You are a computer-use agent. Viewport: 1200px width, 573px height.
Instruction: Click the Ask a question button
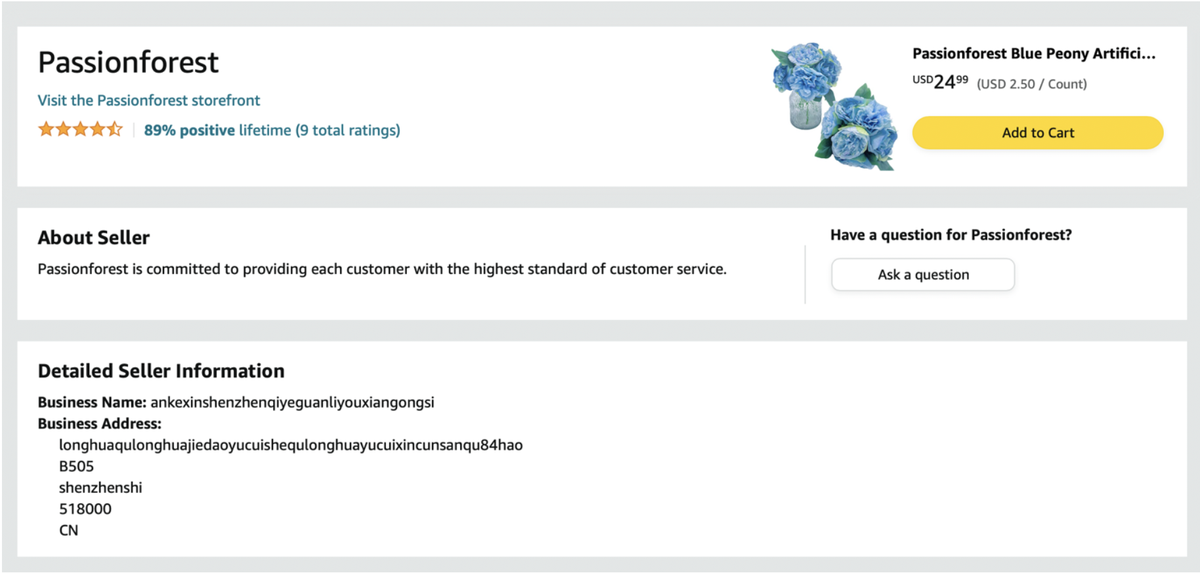pyautogui.click(x=923, y=275)
